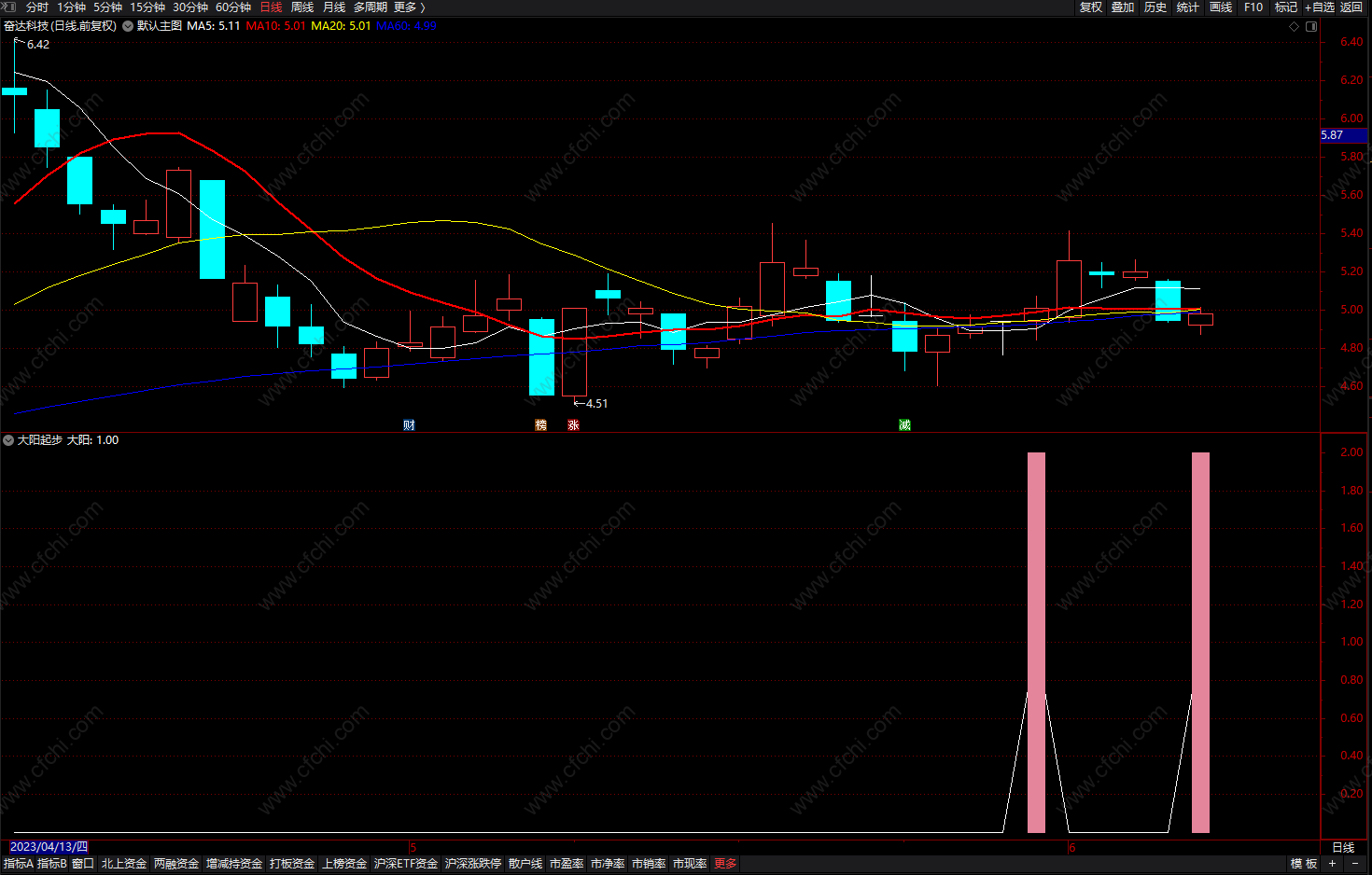Switch to 周线 weekly timeframe
The image size is (1372, 875).
click(302, 7)
